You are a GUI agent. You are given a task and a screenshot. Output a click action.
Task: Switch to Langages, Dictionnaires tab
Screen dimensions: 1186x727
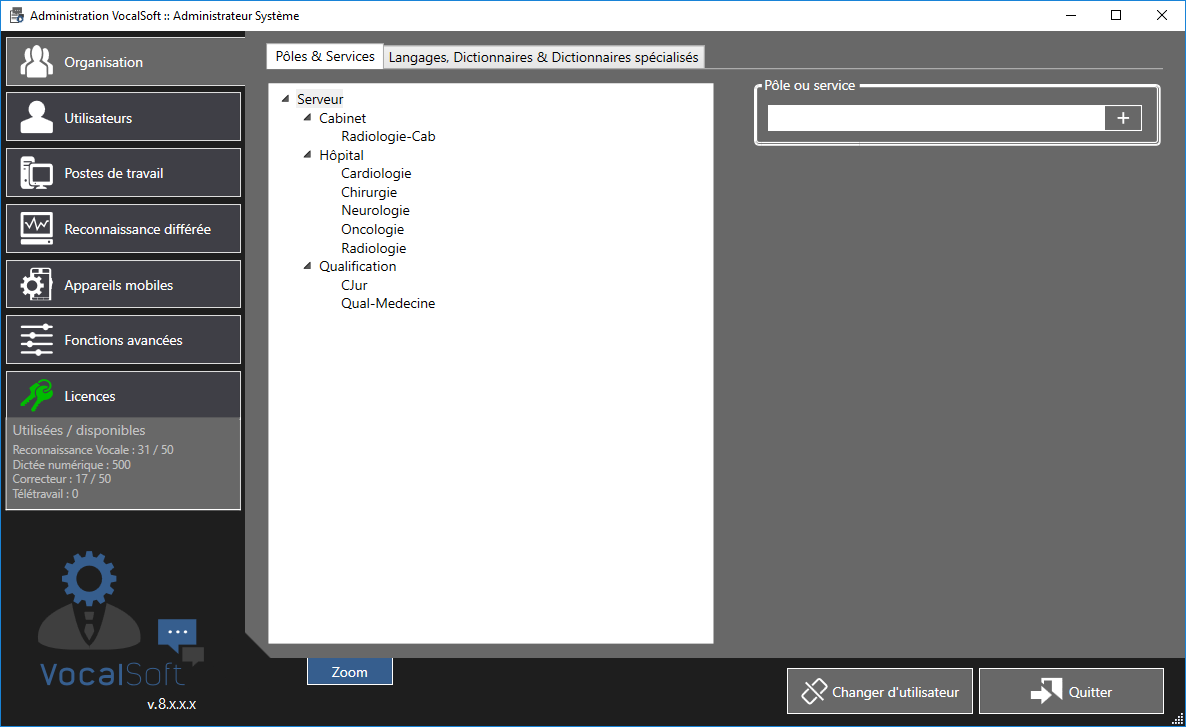tap(544, 57)
